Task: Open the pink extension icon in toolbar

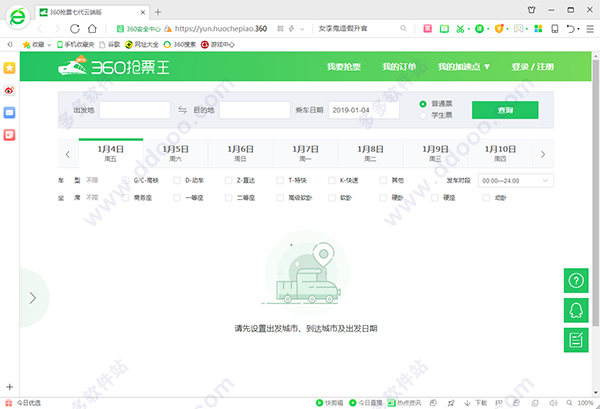Action: (427, 29)
